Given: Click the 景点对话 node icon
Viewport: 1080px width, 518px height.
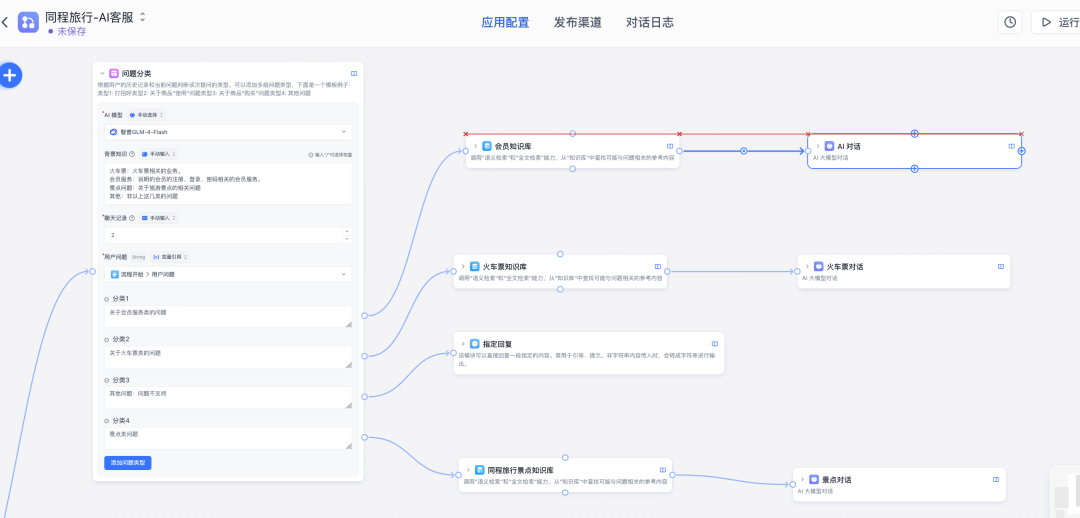Looking at the screenshot, I should coord(814,479).
